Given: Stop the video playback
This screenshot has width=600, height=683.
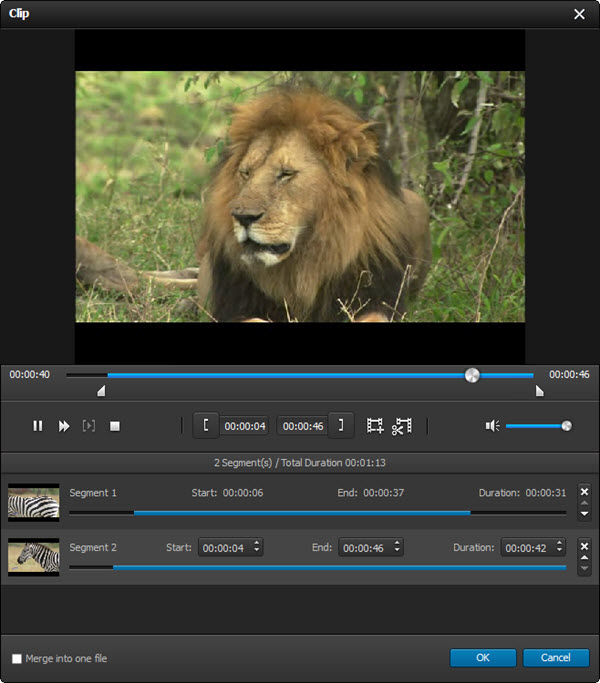Looking at the screenshot, I should 115,426.
